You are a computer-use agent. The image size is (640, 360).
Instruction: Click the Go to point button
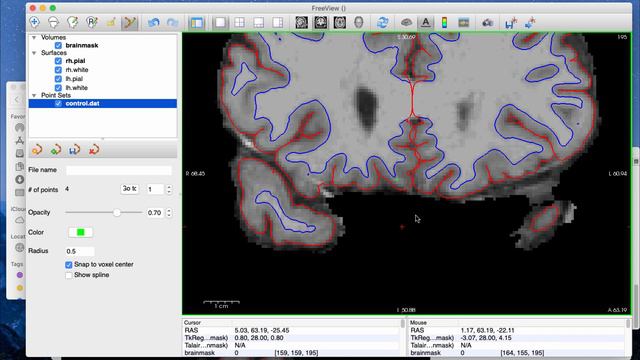130,189
